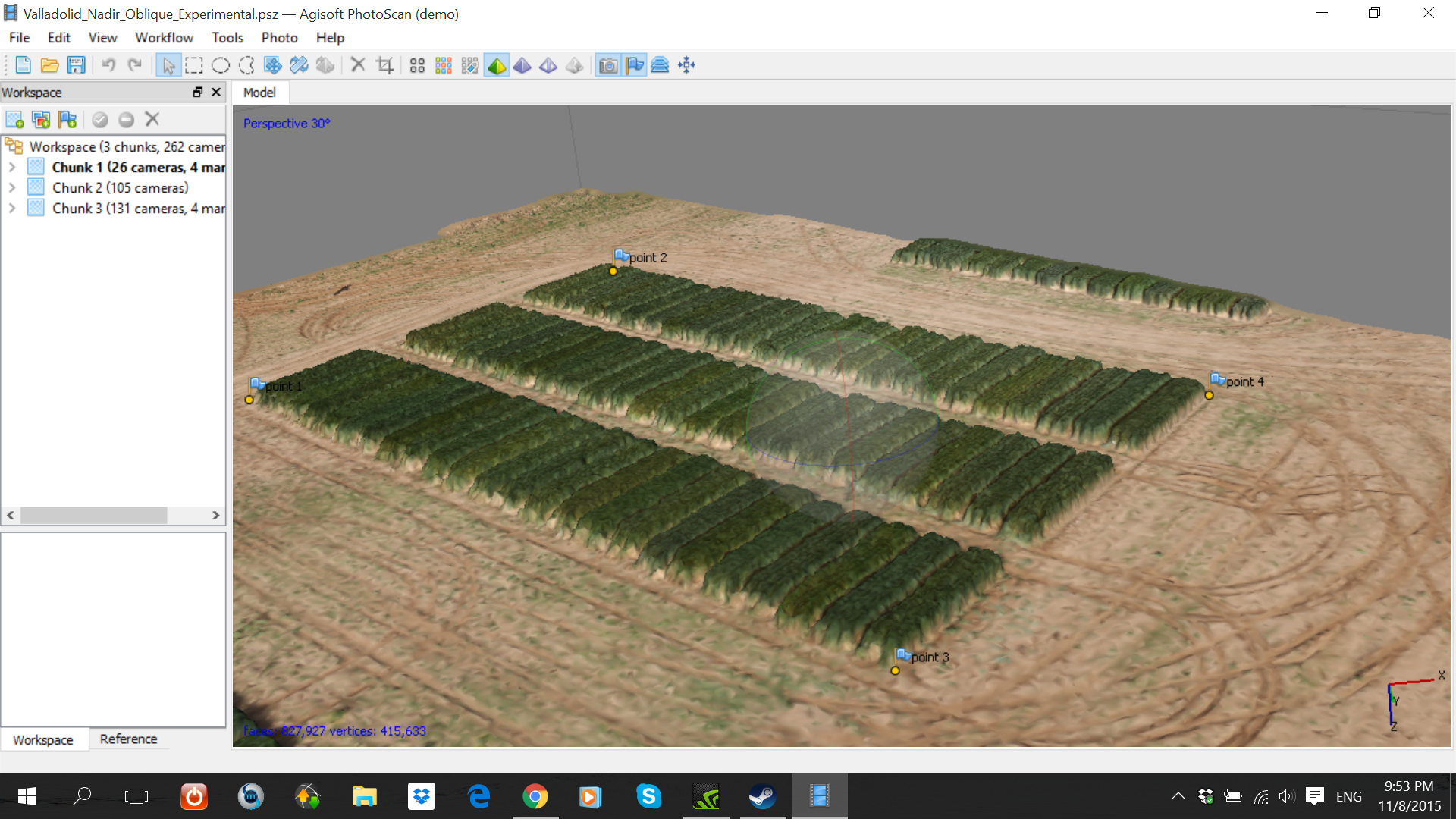The width and height of the screenshot is (1456, 819).
Task: Show the Dense Cloud view
Action: tap(444, 65)
